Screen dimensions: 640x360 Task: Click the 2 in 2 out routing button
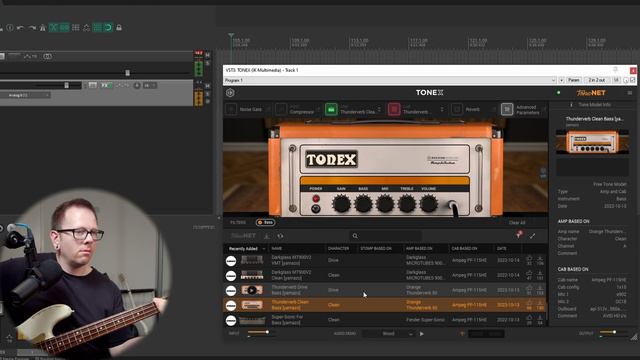coord(596,80)
